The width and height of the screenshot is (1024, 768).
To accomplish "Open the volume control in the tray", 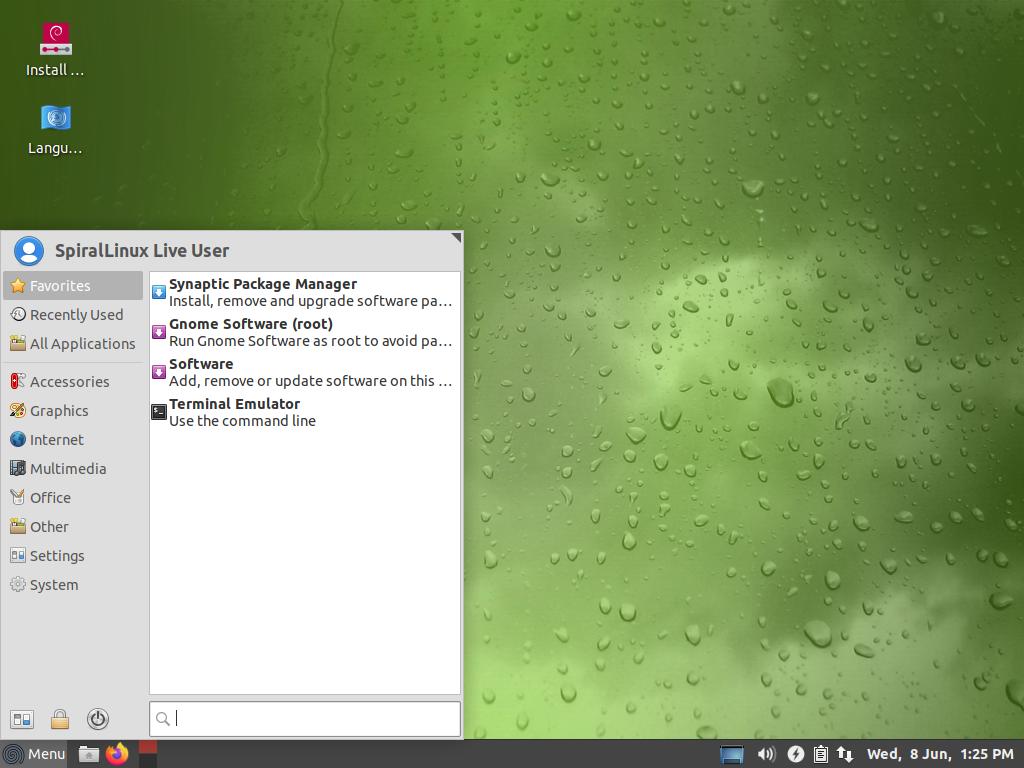I will [766, 754].
